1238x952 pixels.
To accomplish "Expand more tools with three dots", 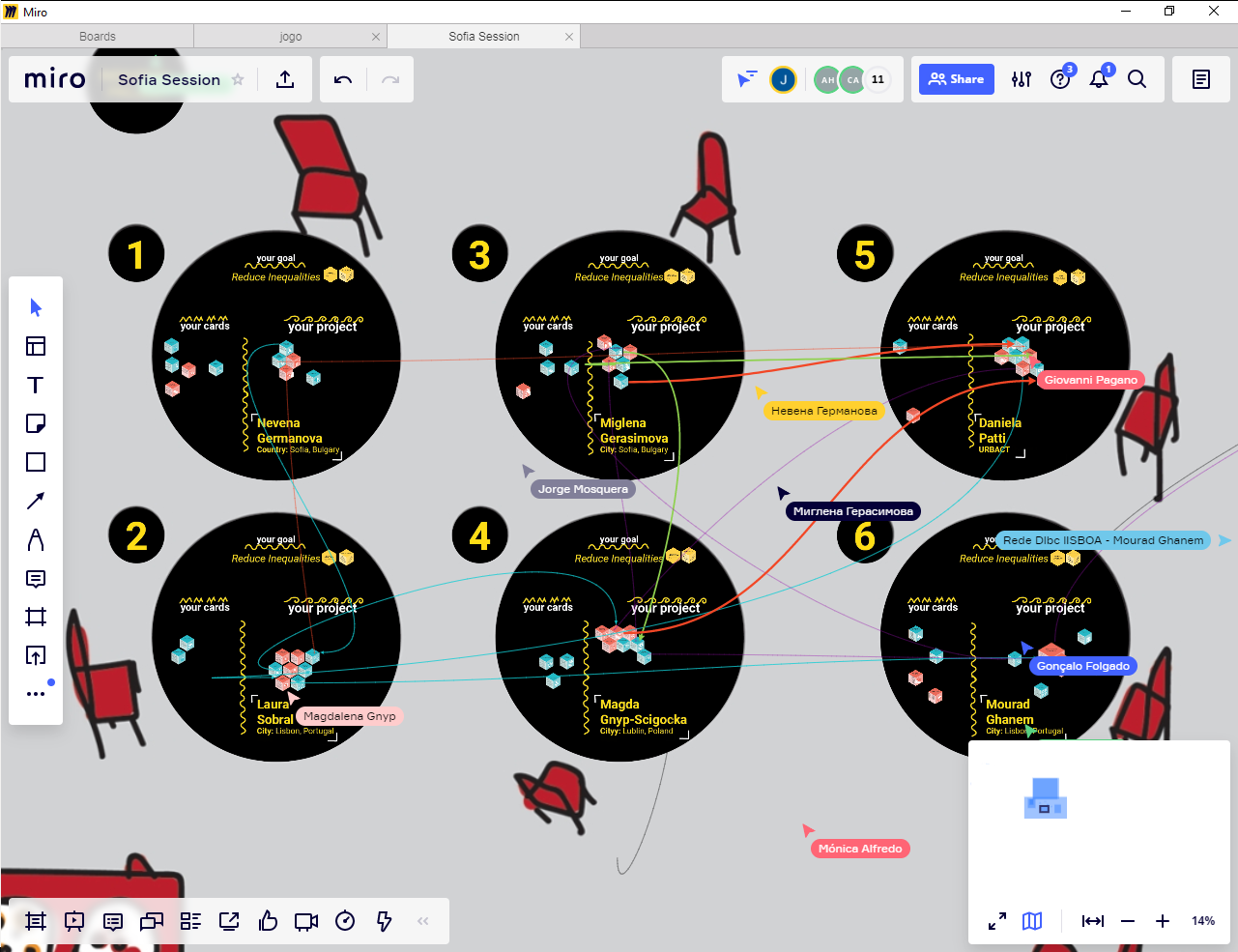I will click(x=36, y=693).
